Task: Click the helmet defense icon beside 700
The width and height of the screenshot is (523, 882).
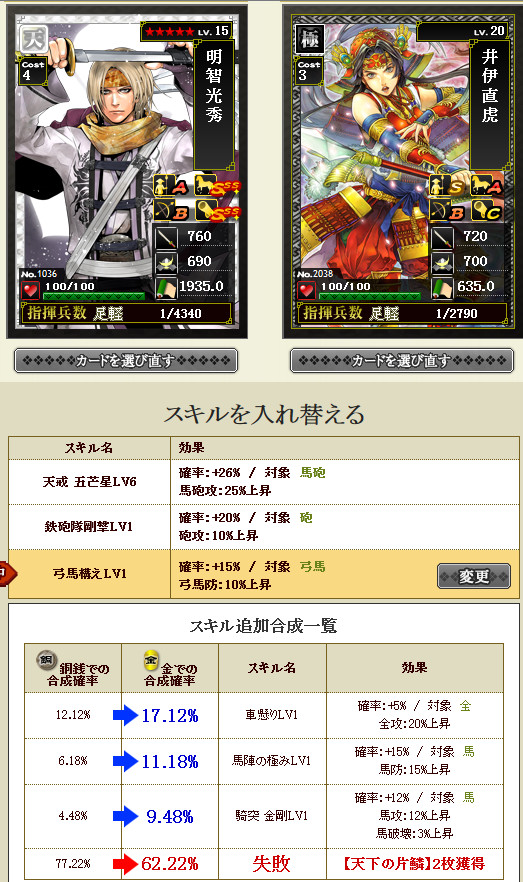Action: 442,262
